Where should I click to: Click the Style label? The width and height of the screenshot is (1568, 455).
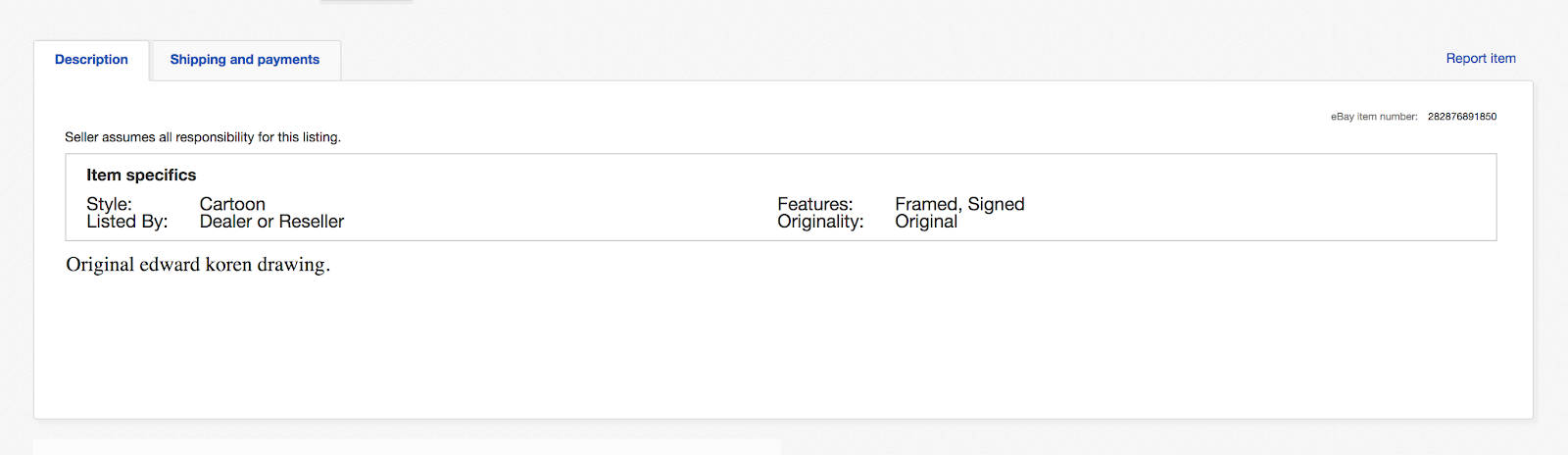[109, 204]
